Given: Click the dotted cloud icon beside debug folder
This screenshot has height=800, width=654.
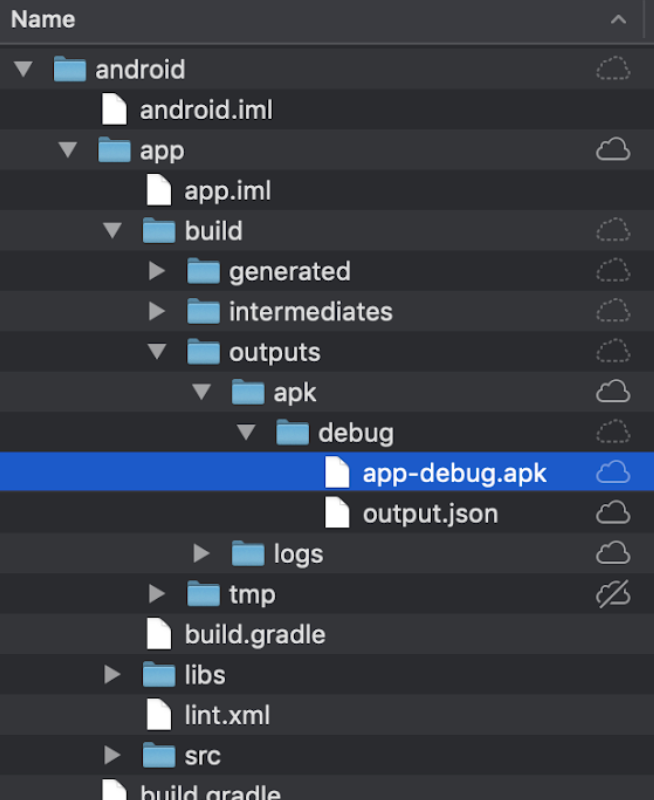Looking at the screenshot, I should click(613, 432).
